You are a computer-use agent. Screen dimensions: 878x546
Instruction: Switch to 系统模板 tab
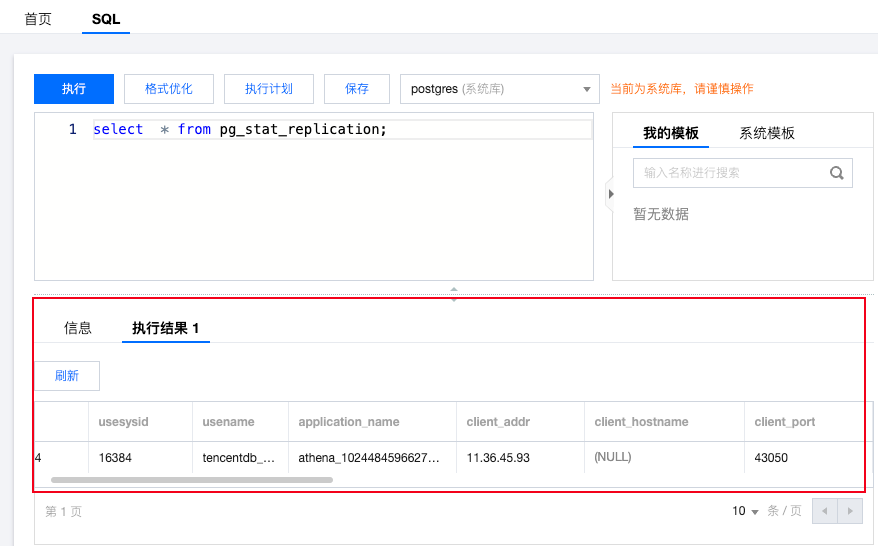pos(767,133)
